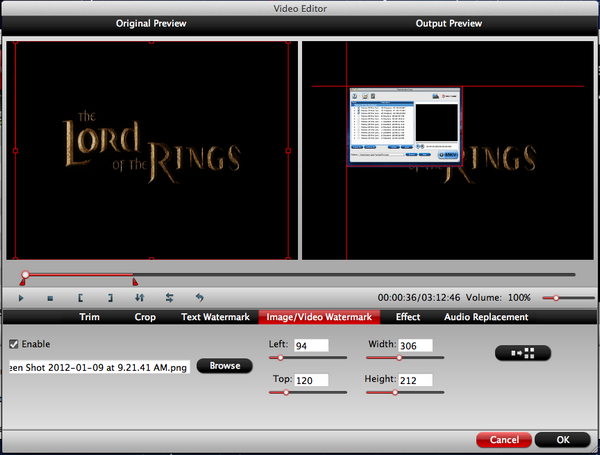The height and width of the screenshot is (455, 600).
Task: Click the undo arrow icon
Action: coord(199,297)
